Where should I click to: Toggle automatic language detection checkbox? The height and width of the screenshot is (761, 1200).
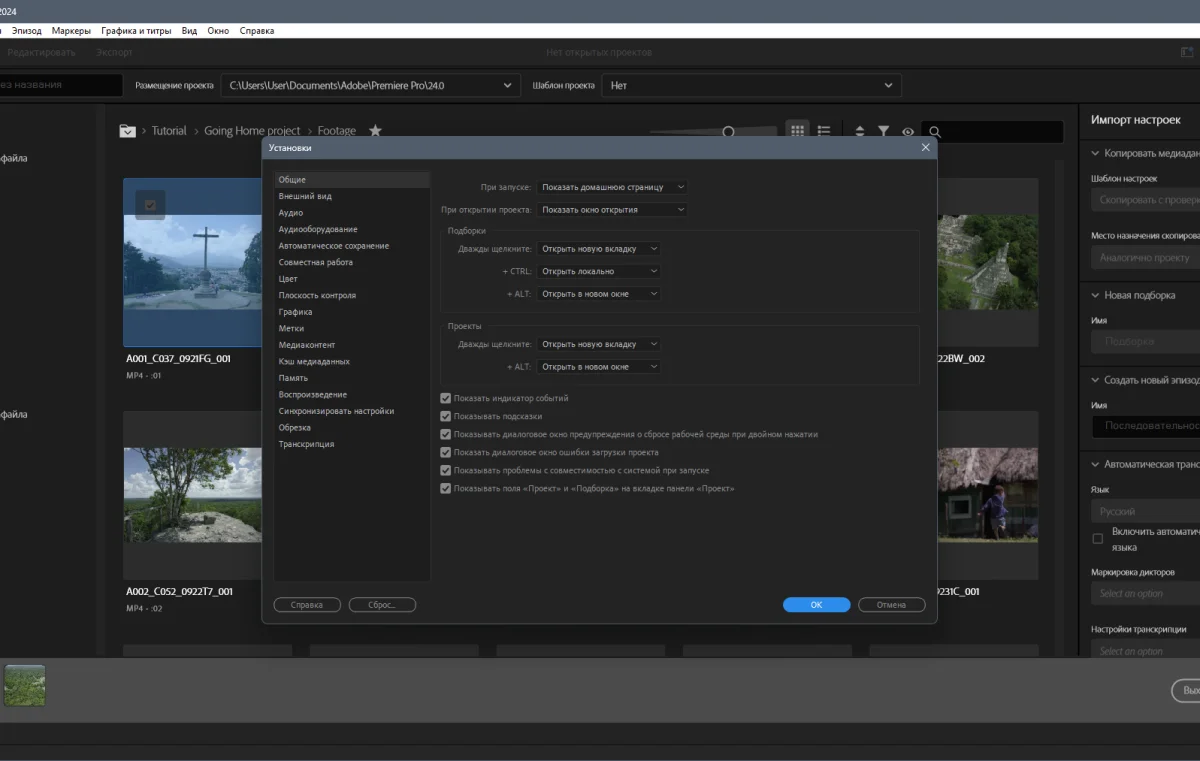[1098, 538]
